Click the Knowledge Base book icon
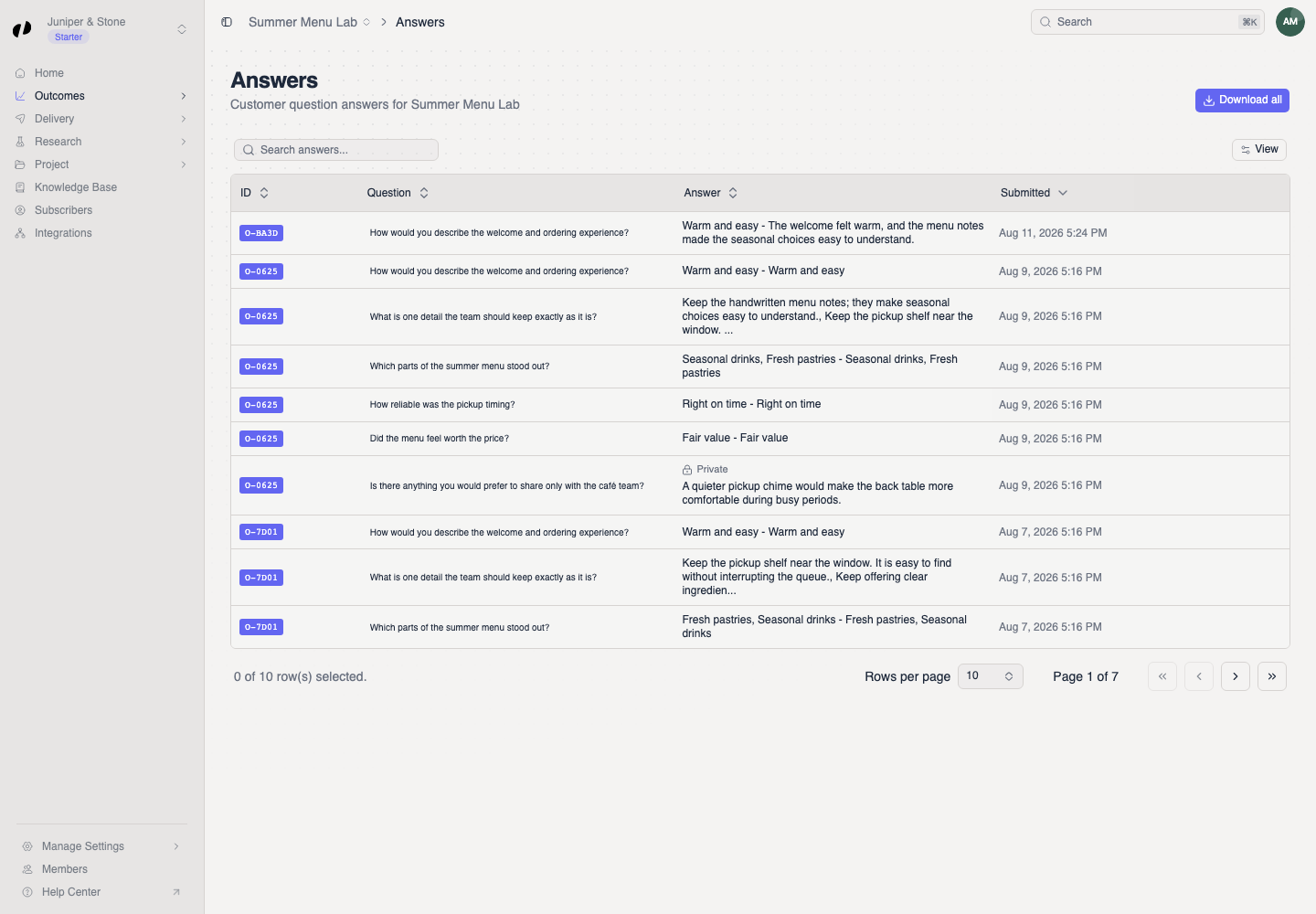This screenshot has height=914, width=1316. pyautogui.click(x=20, y=187)
